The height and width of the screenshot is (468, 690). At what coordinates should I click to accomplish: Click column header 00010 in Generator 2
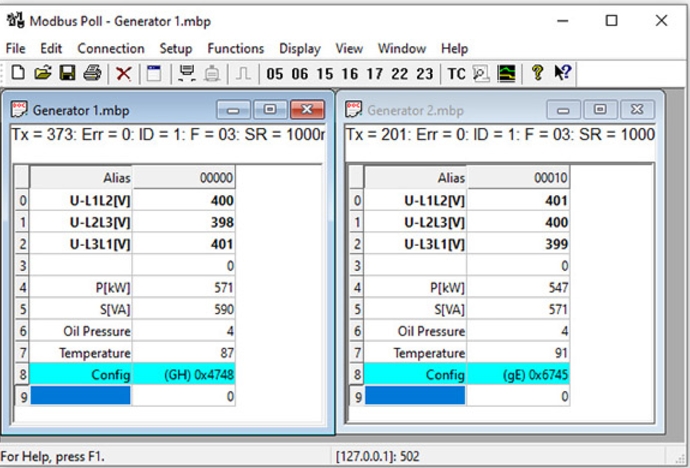coord(518,178)
